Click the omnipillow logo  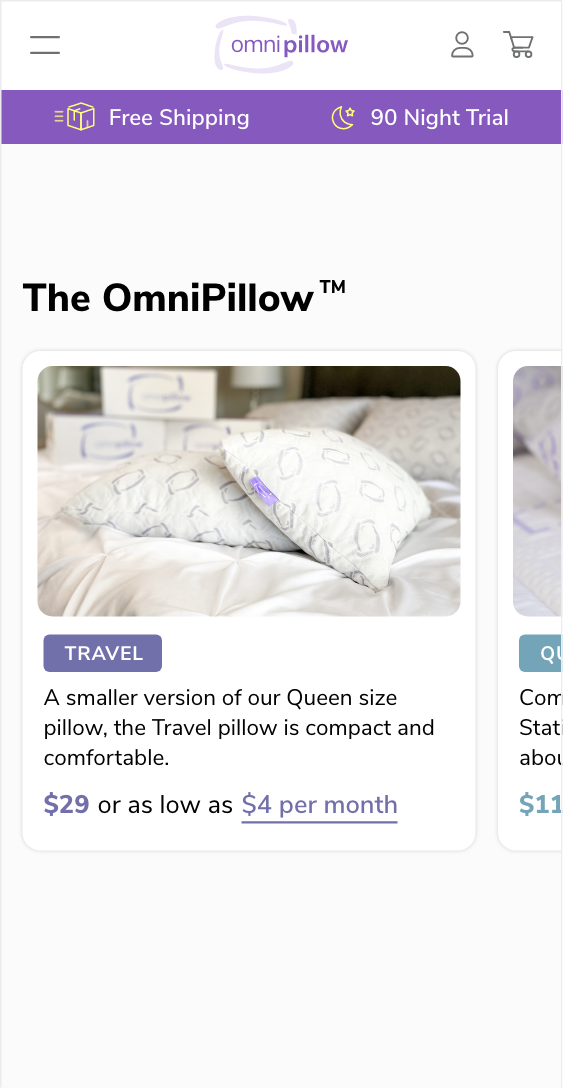point(281,45)
